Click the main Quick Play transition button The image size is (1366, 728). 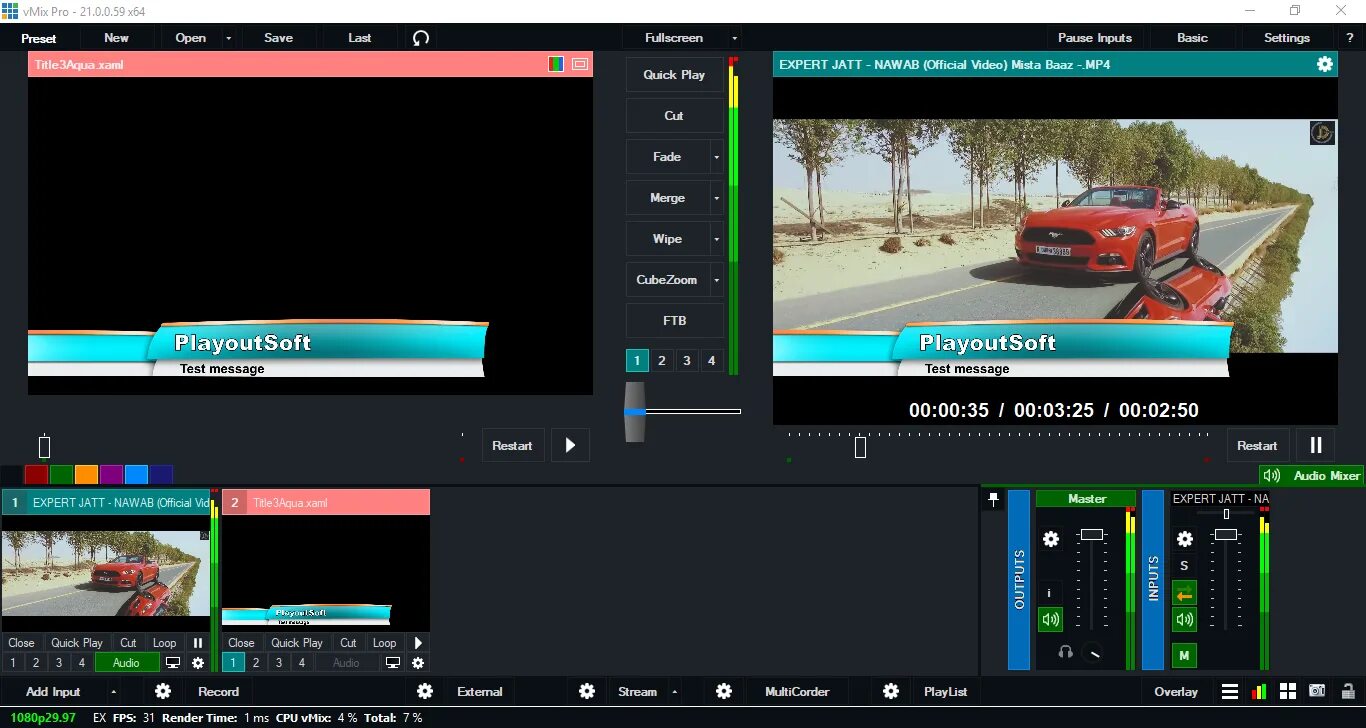(x=674, y=75)
